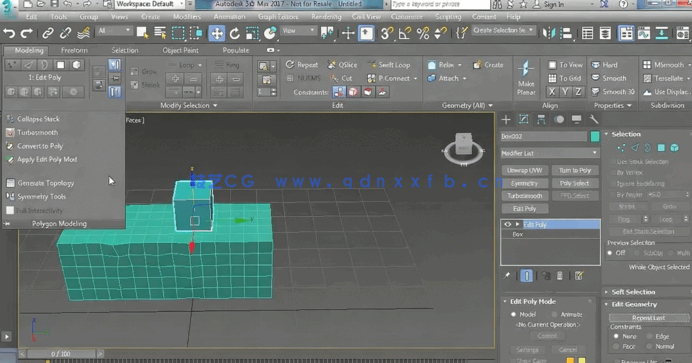Open the Display tab in command panel

[x=576, y=119]
